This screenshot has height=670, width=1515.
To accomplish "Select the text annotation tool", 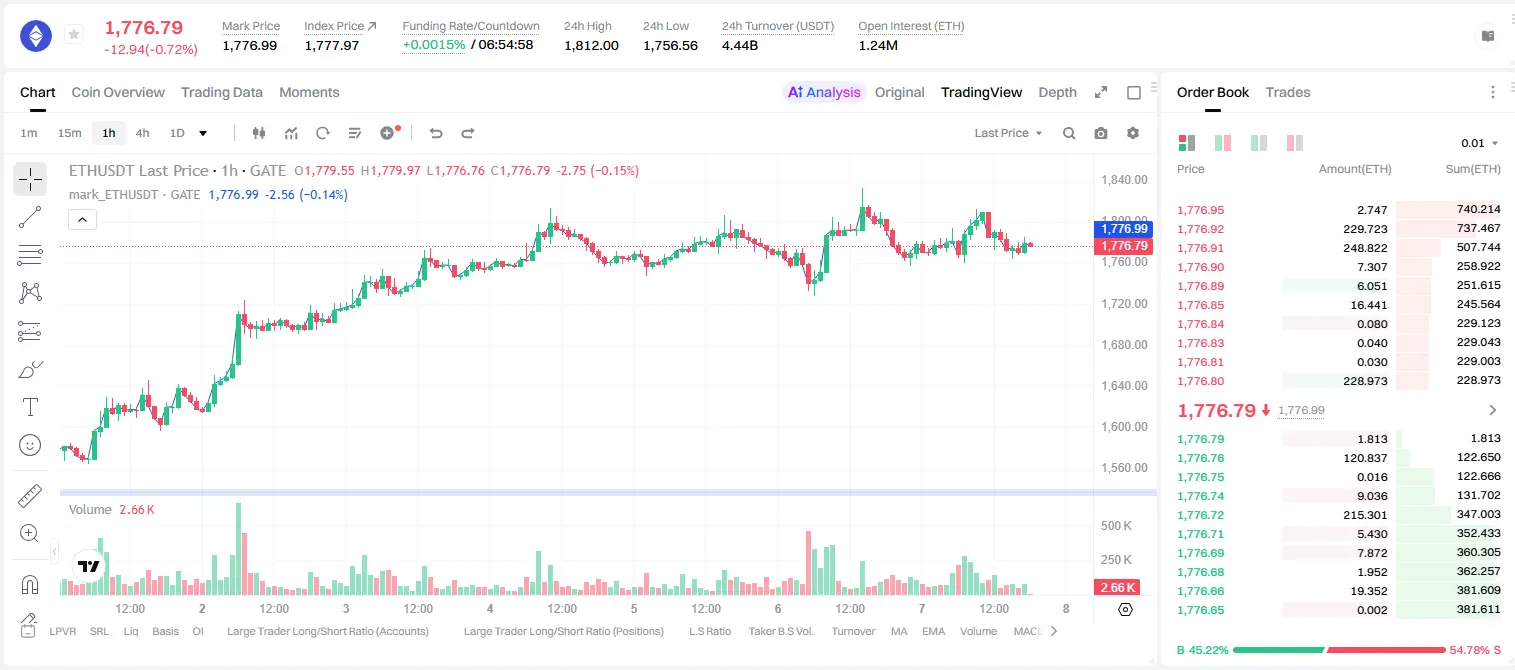I will click(x=30, y=407).
